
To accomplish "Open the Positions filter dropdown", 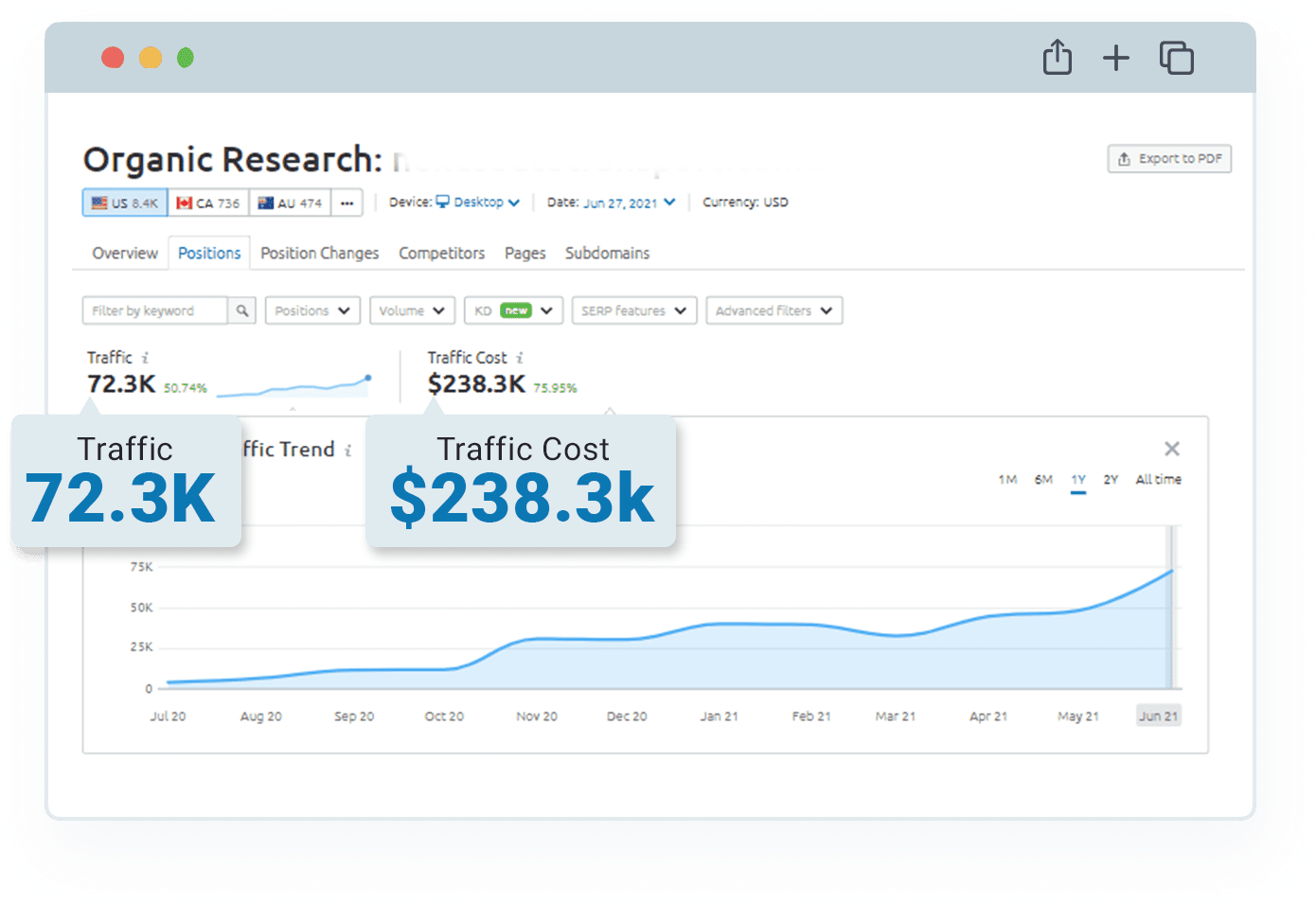I will 312,310.
